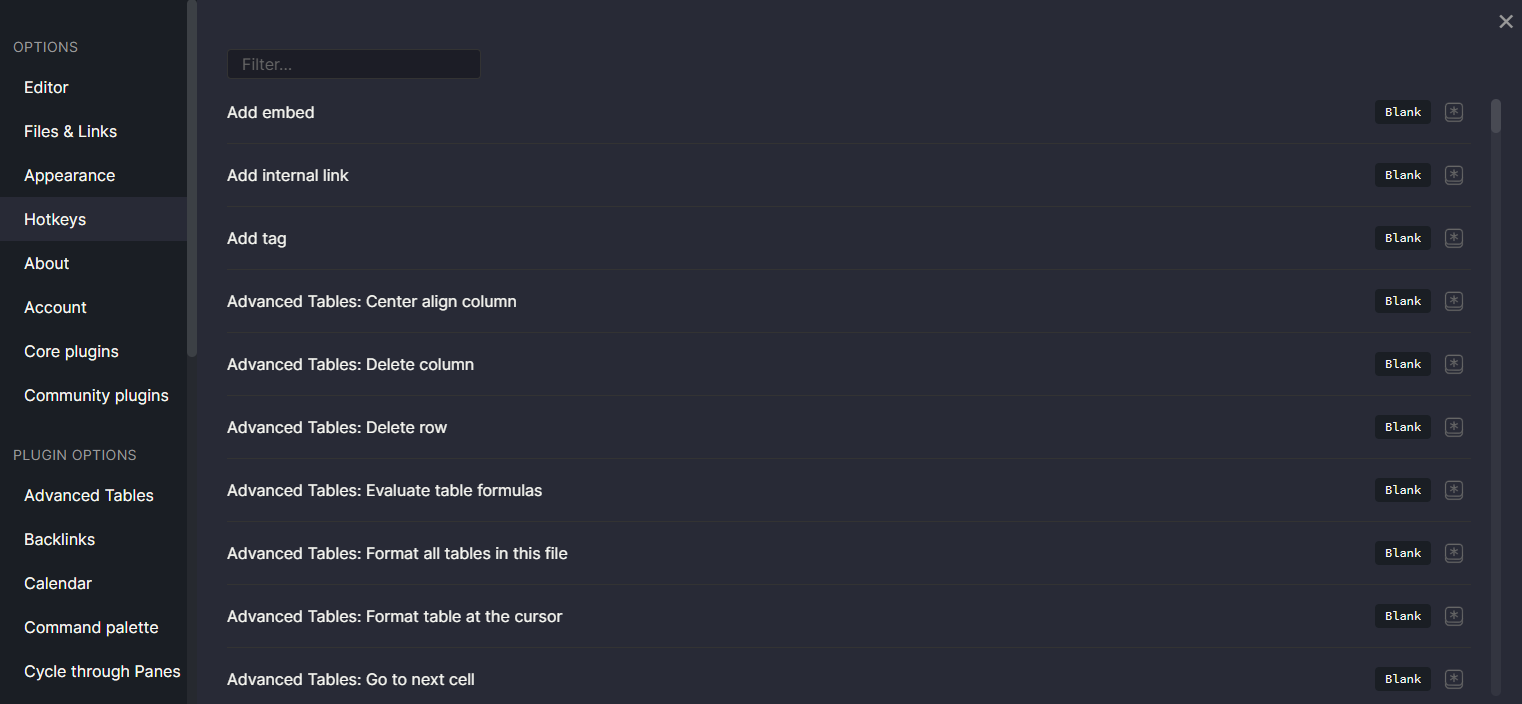Viewport: 1522px width, 704px height.
Task: Click hotkey key icon for Add internal link
Action: click(x=1454, y=175)
